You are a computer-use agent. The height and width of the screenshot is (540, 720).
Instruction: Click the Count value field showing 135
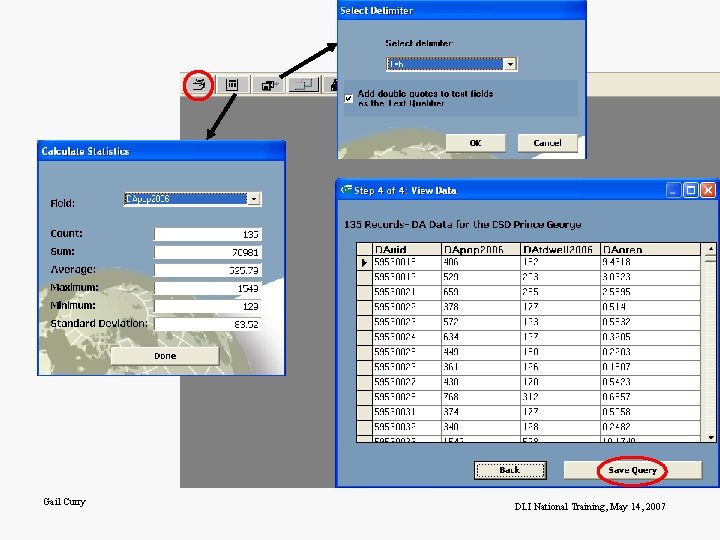tap(208, 234)
